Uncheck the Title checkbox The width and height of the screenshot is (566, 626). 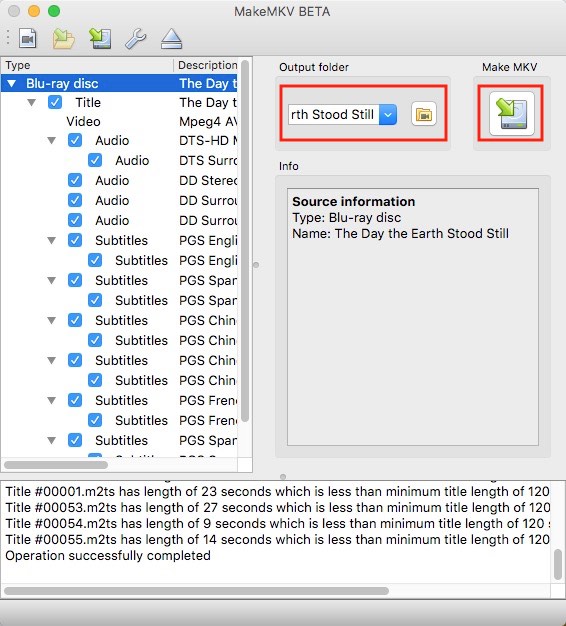coord(55,102)
